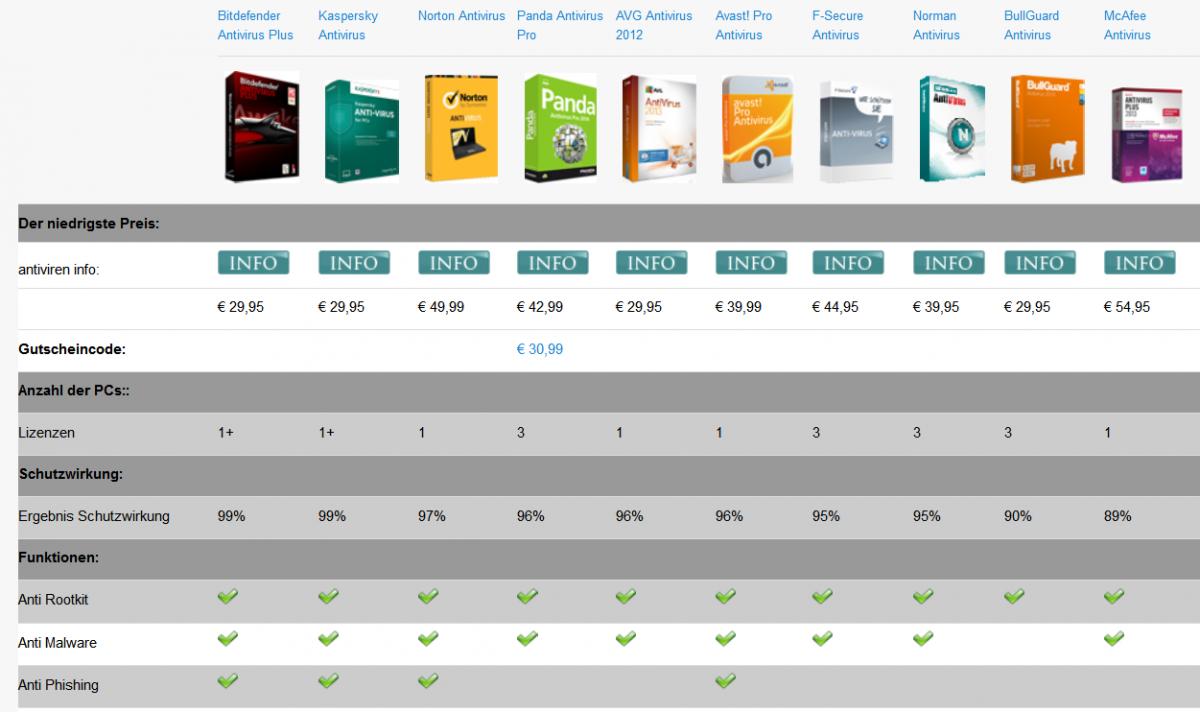Screen dimensions: 1200x712
Task: Open INFO for Avast! Pro Antivirus
Action: click(751, 262)
